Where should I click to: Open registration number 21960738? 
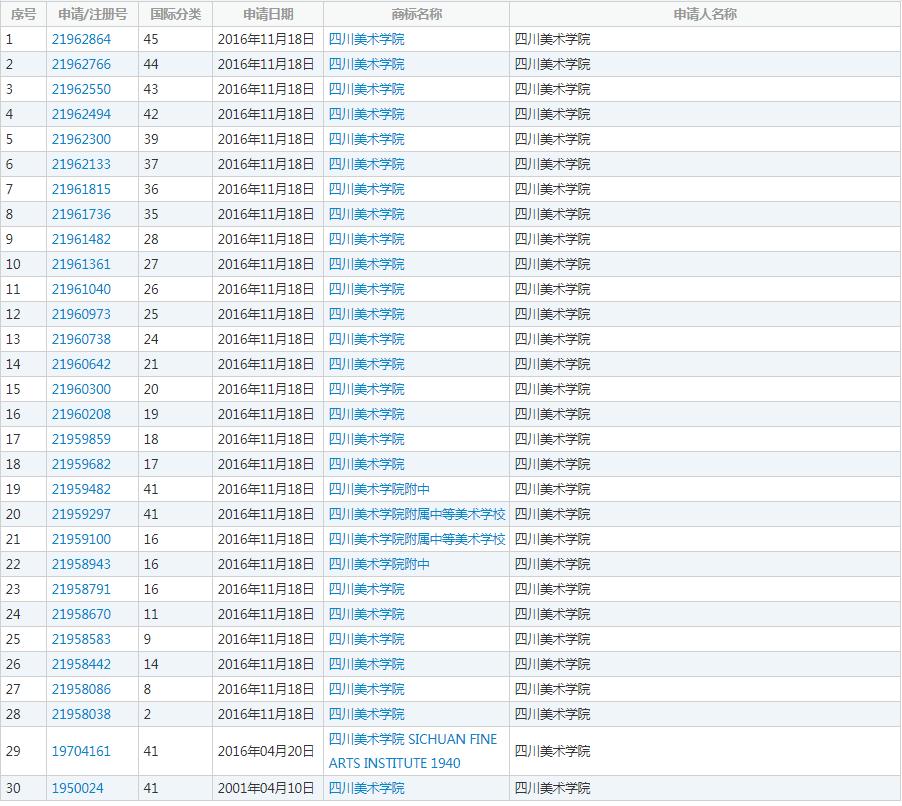click(x=81, y=339)
